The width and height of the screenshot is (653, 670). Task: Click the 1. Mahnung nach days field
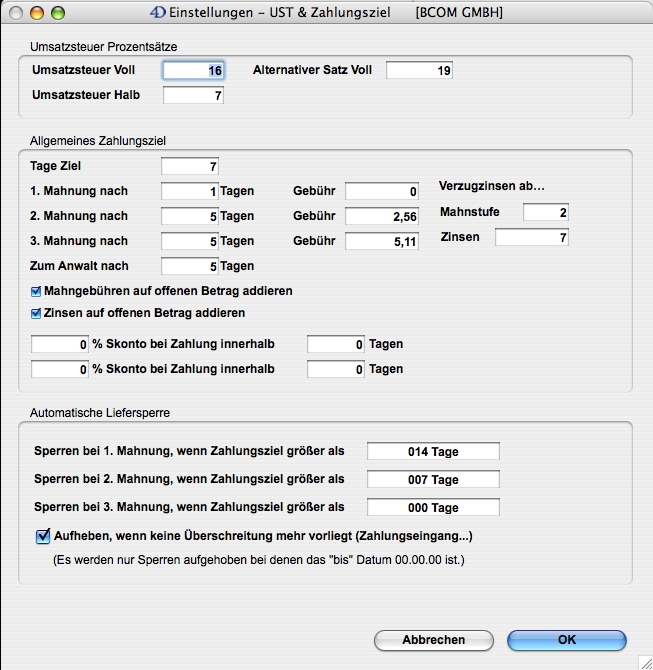click(x=189, y=191)
